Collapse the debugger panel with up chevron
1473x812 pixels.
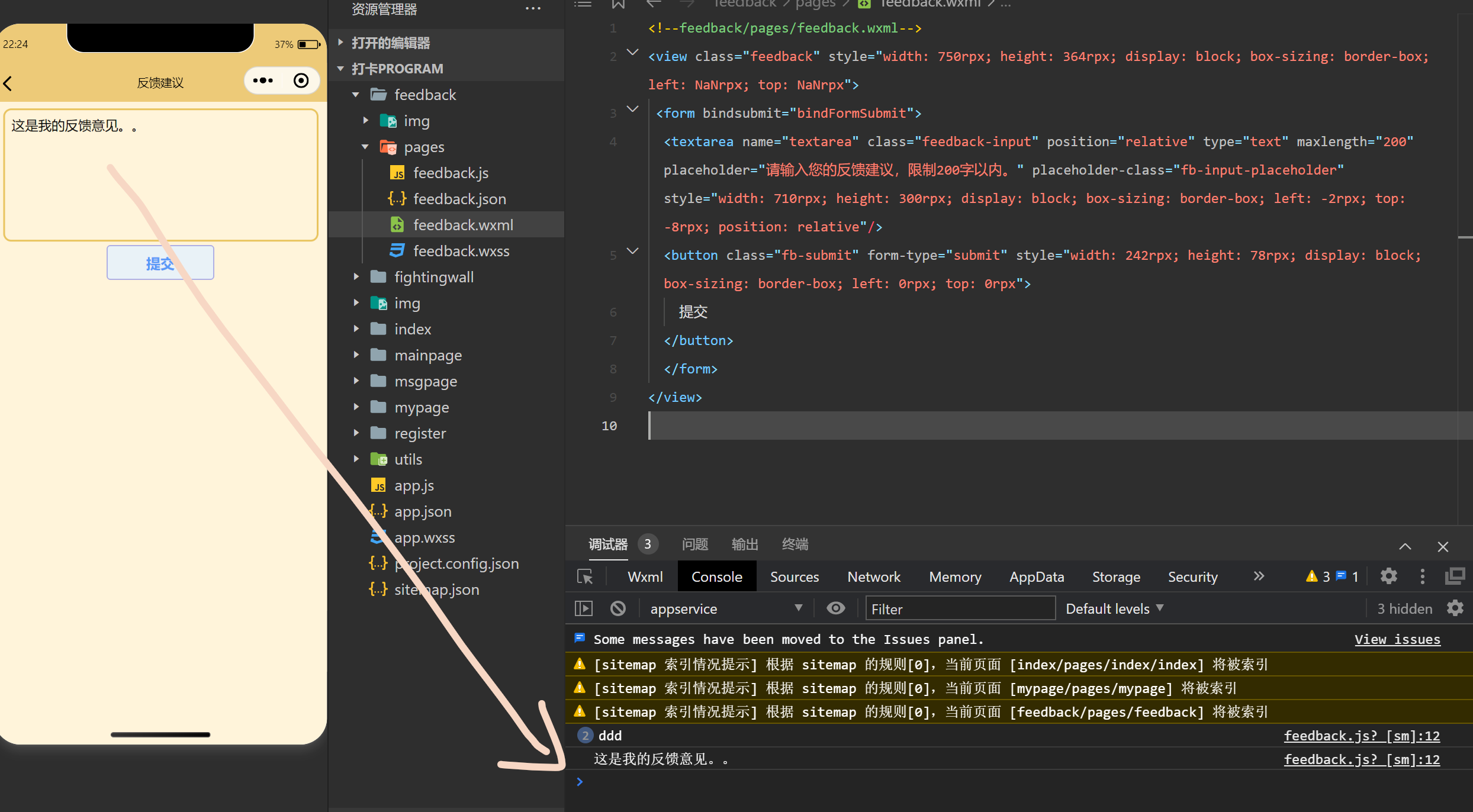point(1405,546)
